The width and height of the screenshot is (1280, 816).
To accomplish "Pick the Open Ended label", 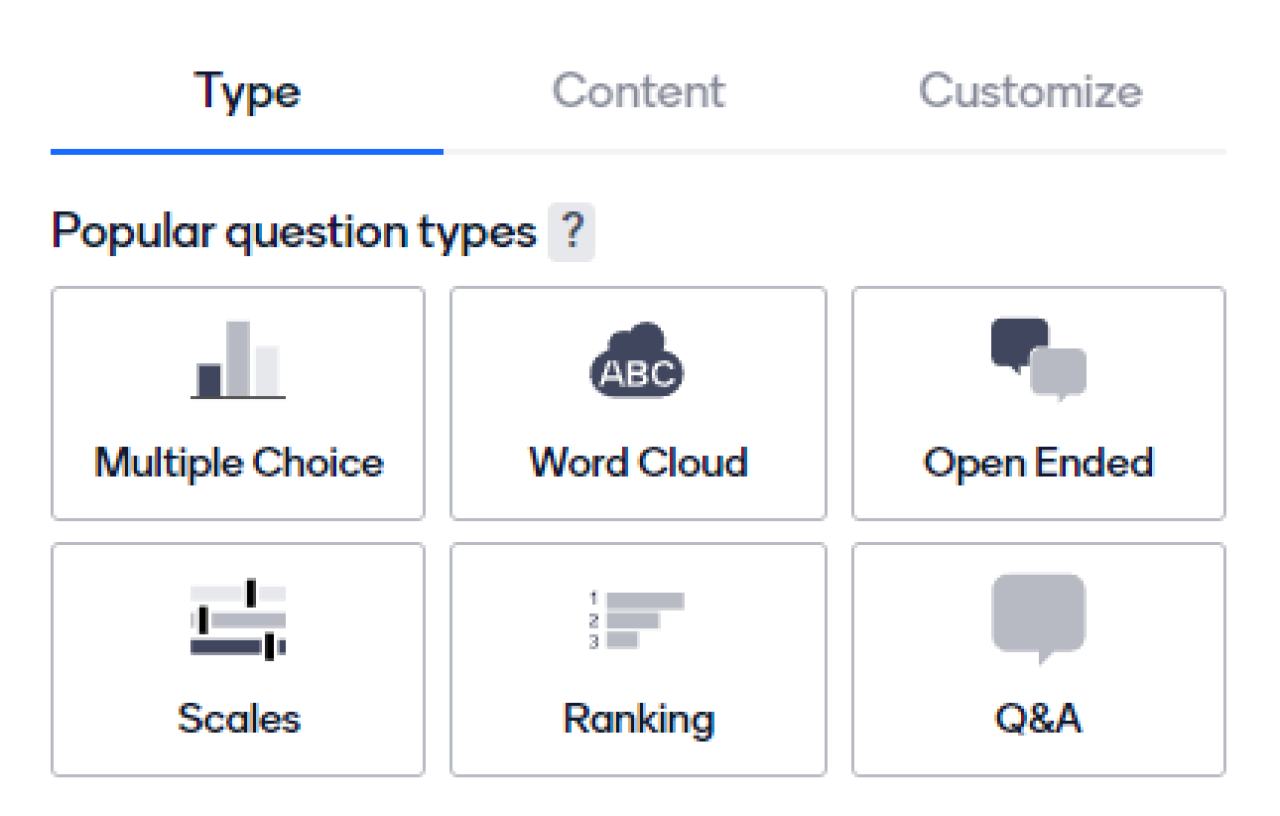I will (x=1038, y=463).
